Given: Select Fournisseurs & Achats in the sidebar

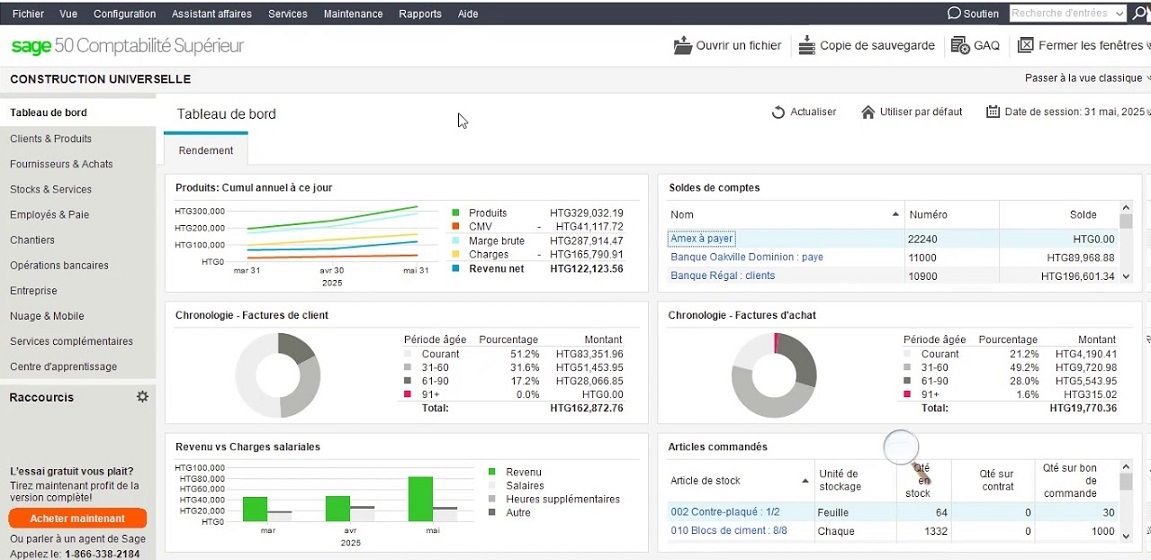Looking at the screenshot, I should 61,164.
